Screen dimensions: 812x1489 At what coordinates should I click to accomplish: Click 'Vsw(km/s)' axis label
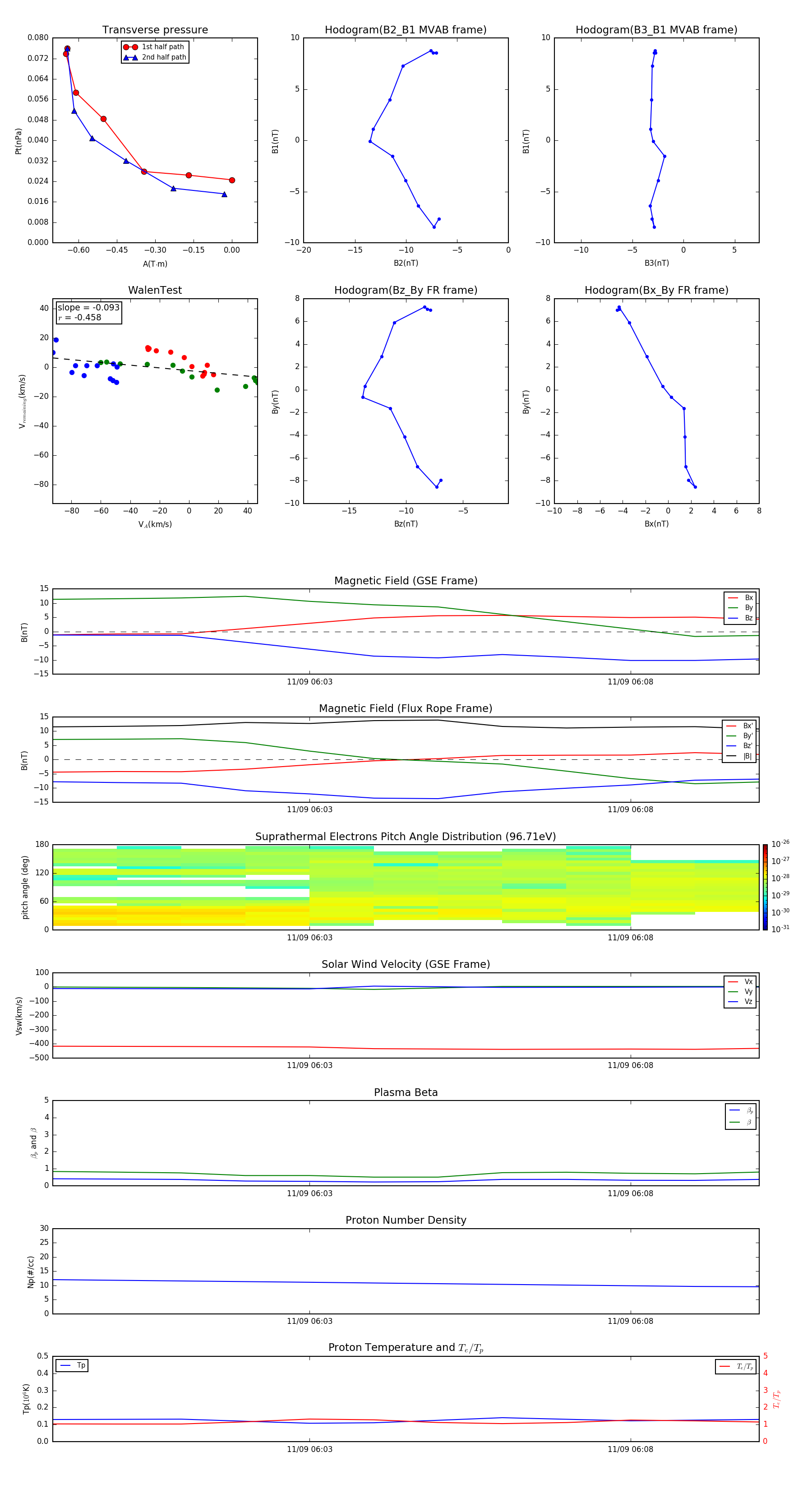(x=18, y=1016)
